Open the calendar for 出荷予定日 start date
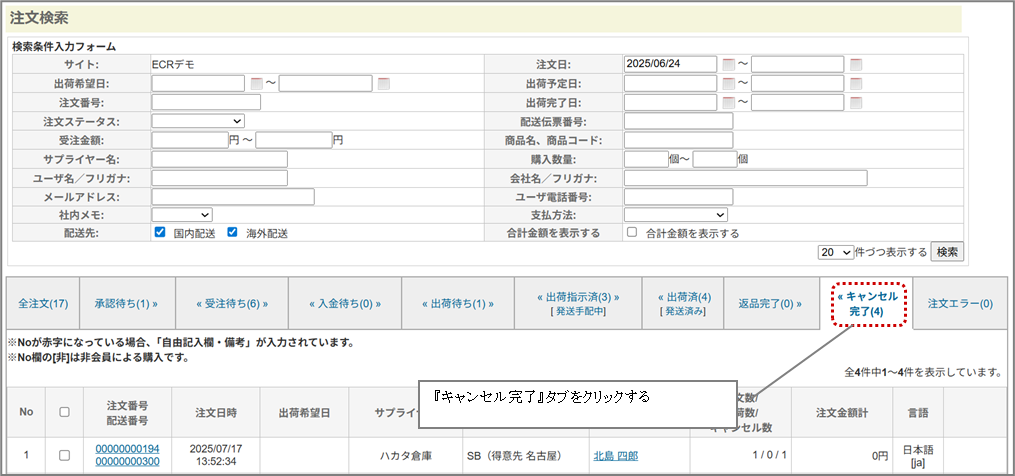The width and height of the screenshot is (1015, 476). [x=728, y=83]
